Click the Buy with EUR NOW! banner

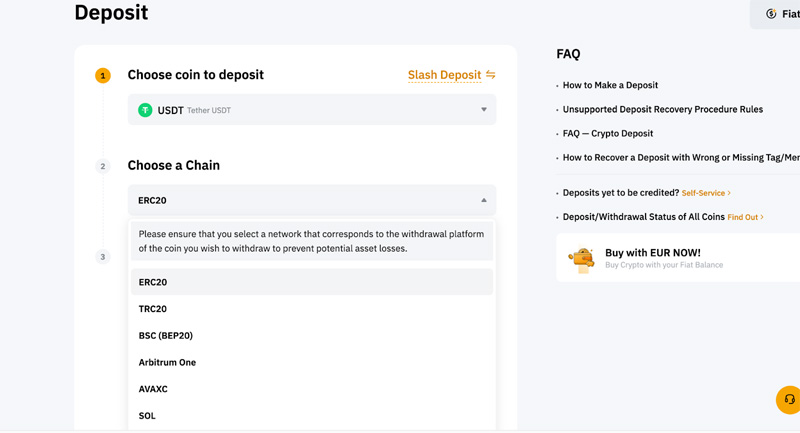coord(678,258)
